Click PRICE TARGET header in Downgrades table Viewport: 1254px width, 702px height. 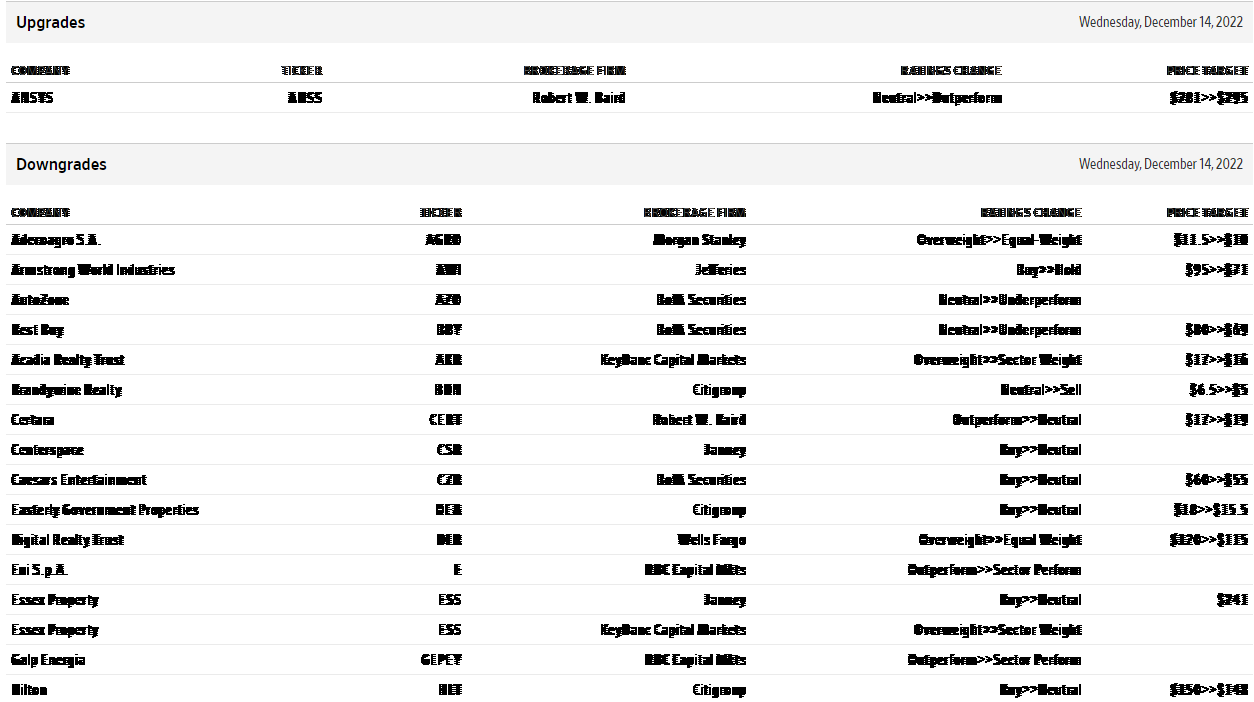pos(1207,213)
